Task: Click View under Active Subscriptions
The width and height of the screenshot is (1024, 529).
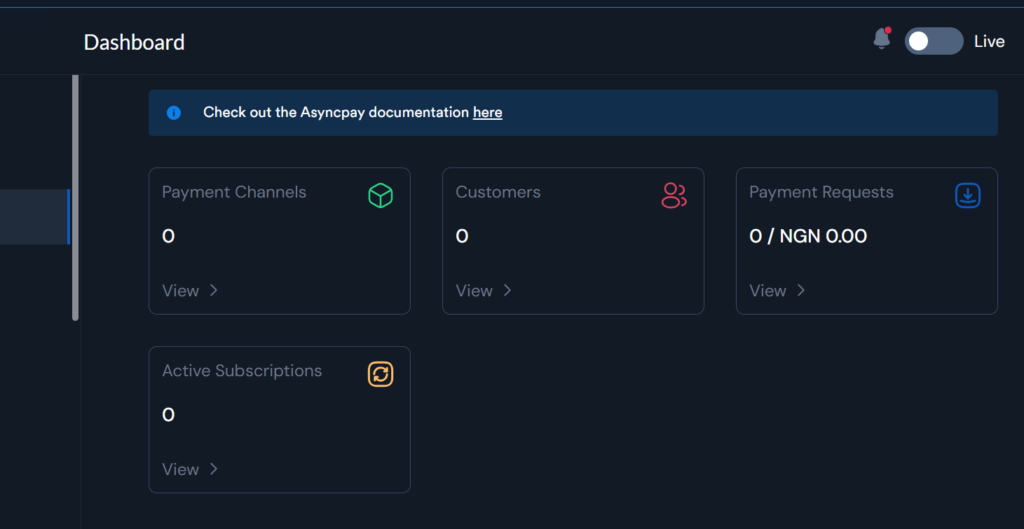Action: pos(181,469)
